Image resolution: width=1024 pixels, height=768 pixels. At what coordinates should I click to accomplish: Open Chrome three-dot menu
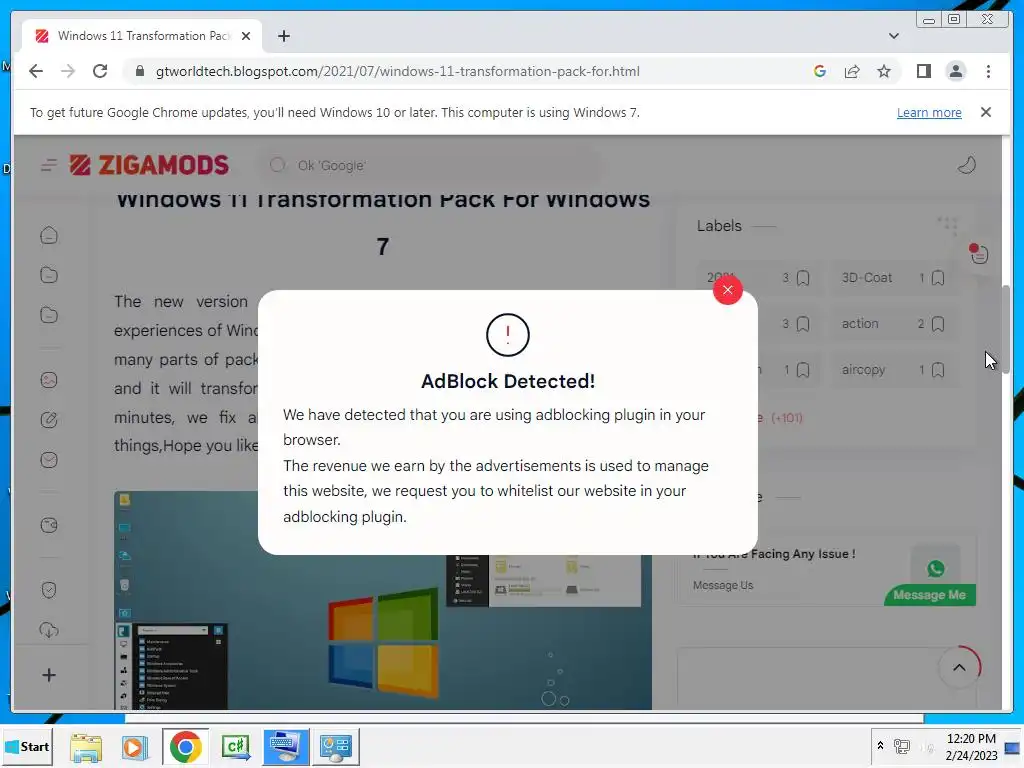(988, 71)
